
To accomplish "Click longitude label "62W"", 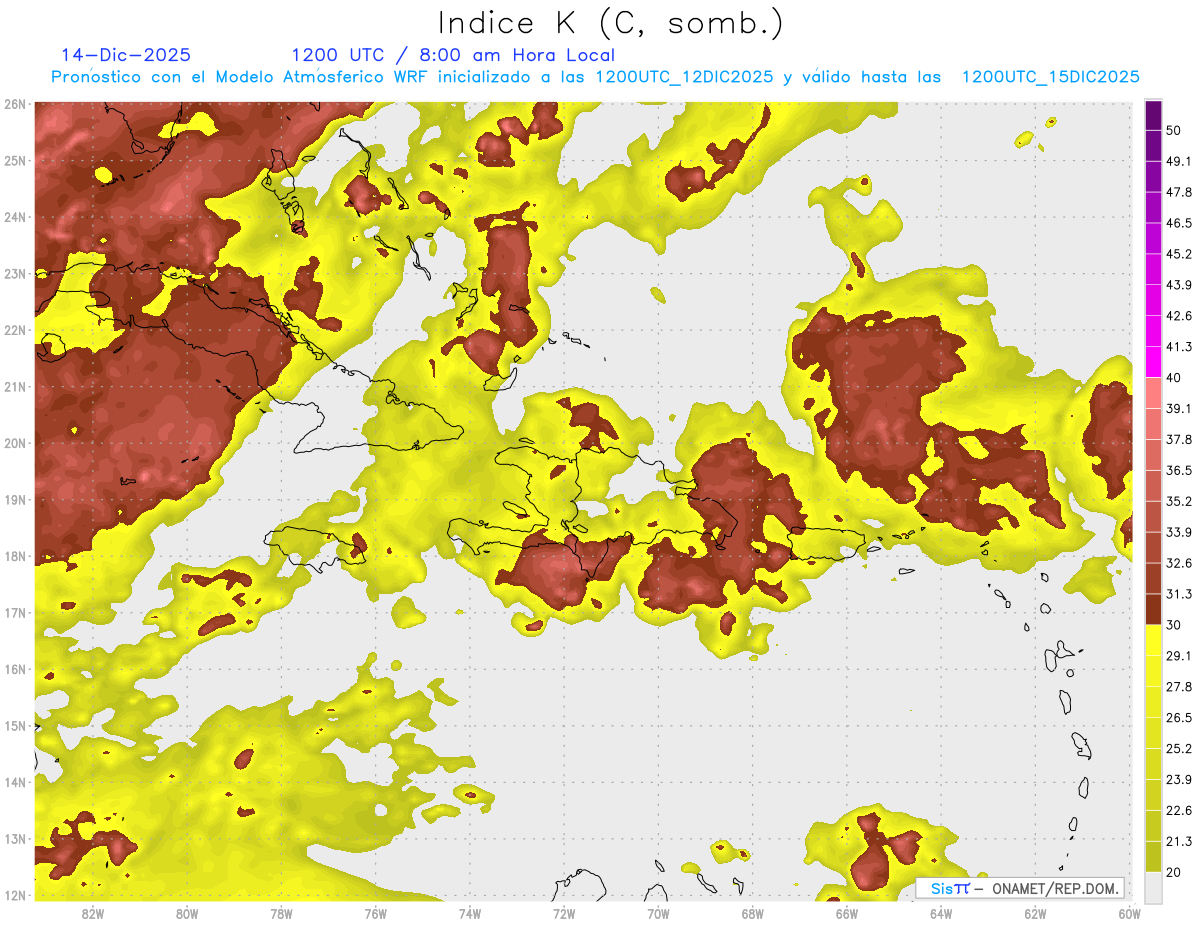I will (x=1035, y=913).
